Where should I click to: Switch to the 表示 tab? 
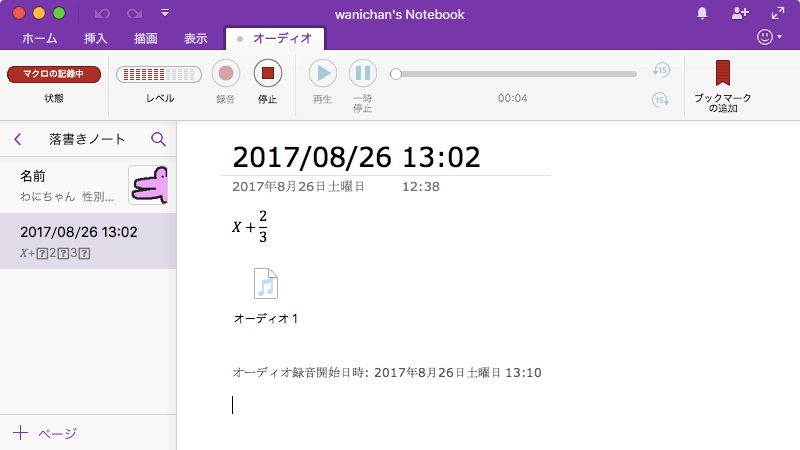(195, 38)
